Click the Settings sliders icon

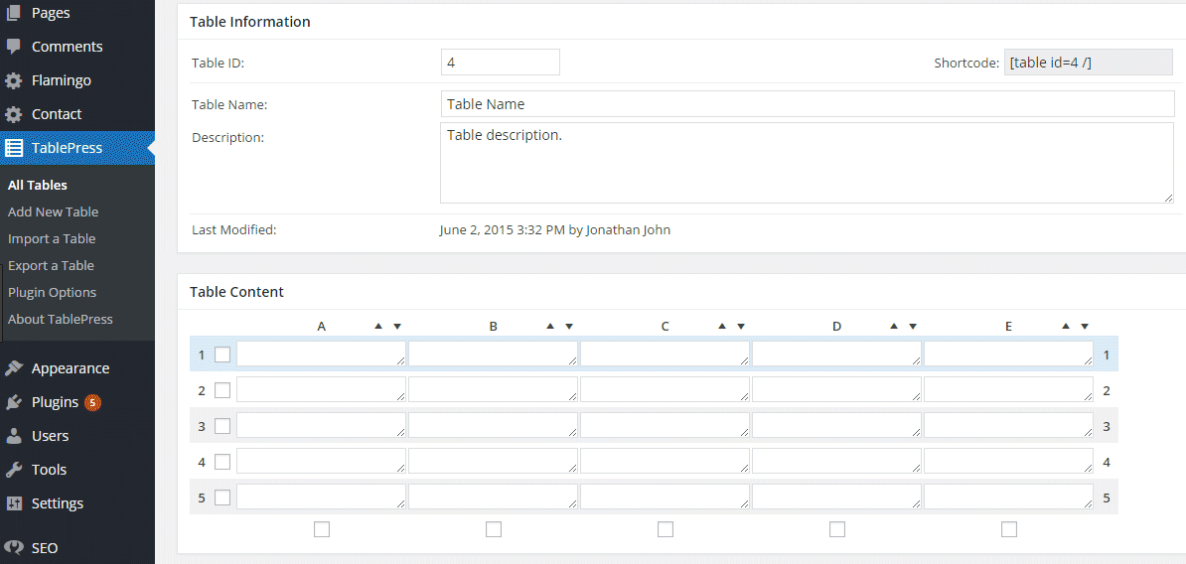(x=14, y=504)
